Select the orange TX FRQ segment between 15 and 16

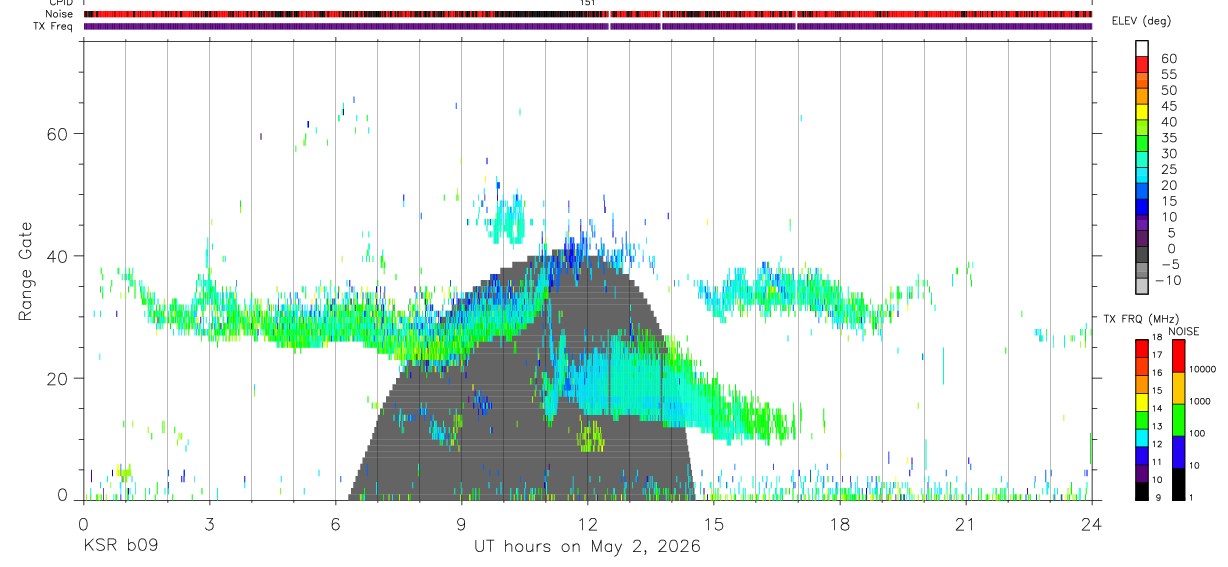point(1142,383)
